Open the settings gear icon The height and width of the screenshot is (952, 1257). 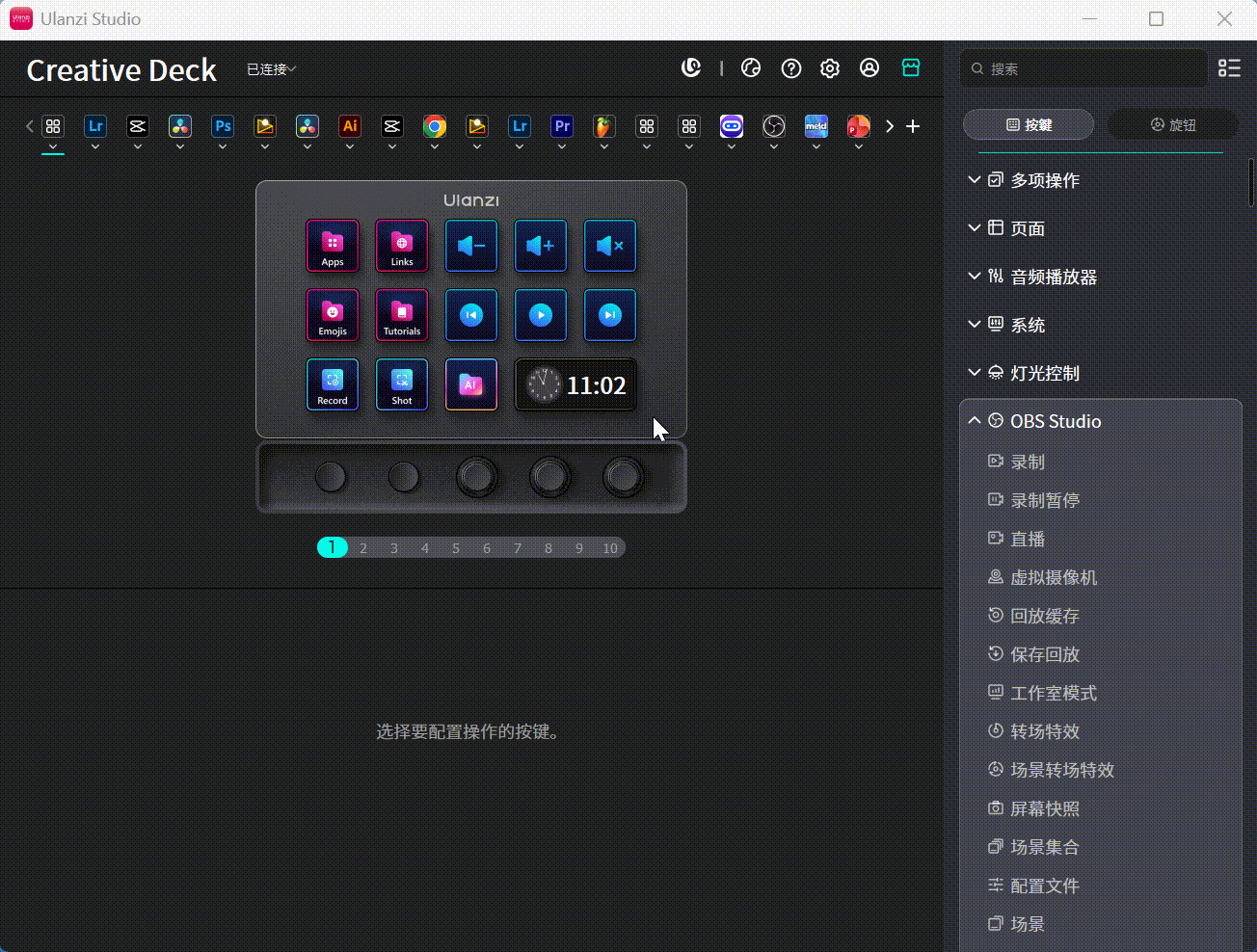pyautogui.click(x=829, y=67)
